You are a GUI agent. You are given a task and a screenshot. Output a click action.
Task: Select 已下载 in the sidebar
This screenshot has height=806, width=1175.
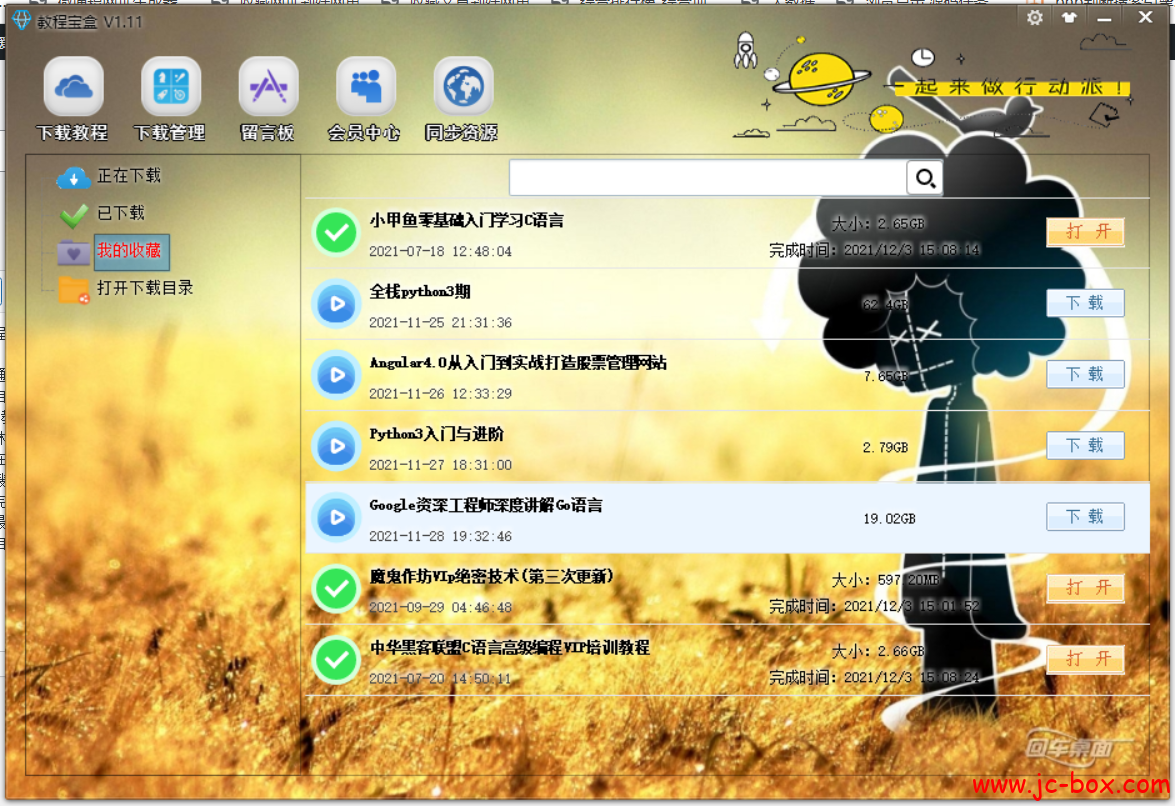pyautogui.click(x=120, y=213)
